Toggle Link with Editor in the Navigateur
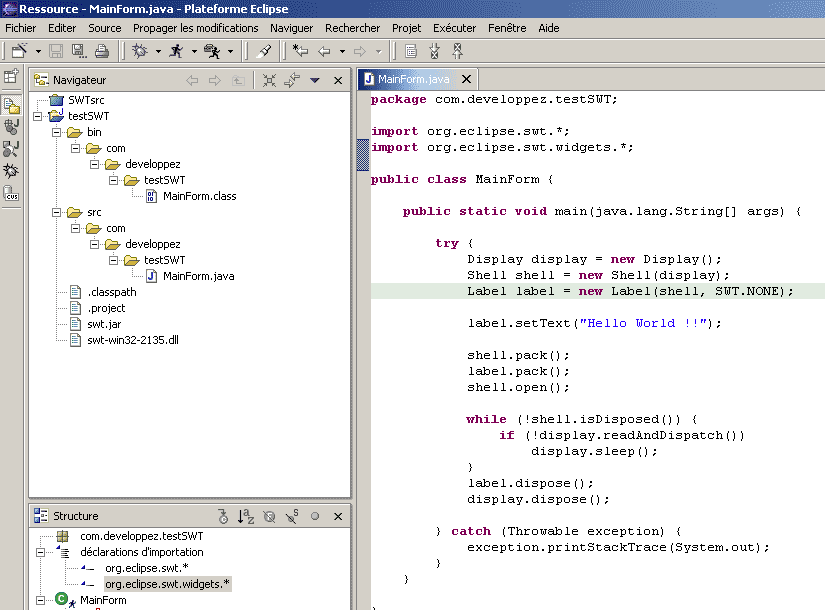This screenshot has height=610, width=825. click(292, 80)
